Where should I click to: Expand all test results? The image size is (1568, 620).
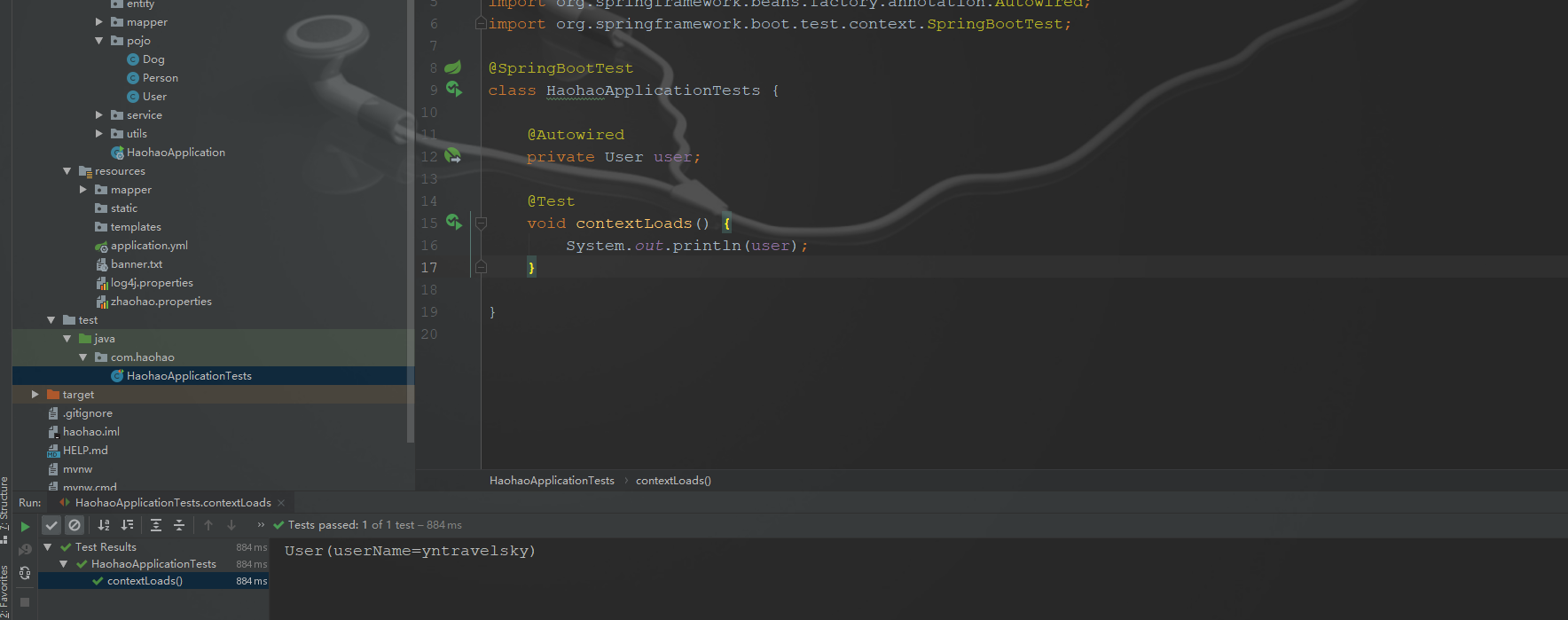pos(156,525)
